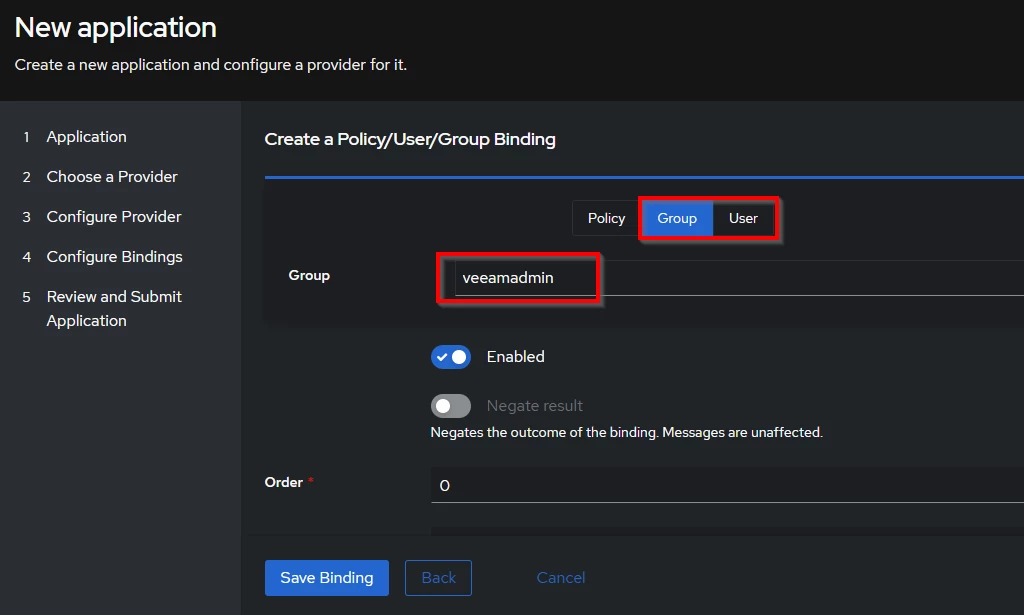Screen dimensions: 1024x615
Task: Select the Policy binding type
Action: click(606, 218)
